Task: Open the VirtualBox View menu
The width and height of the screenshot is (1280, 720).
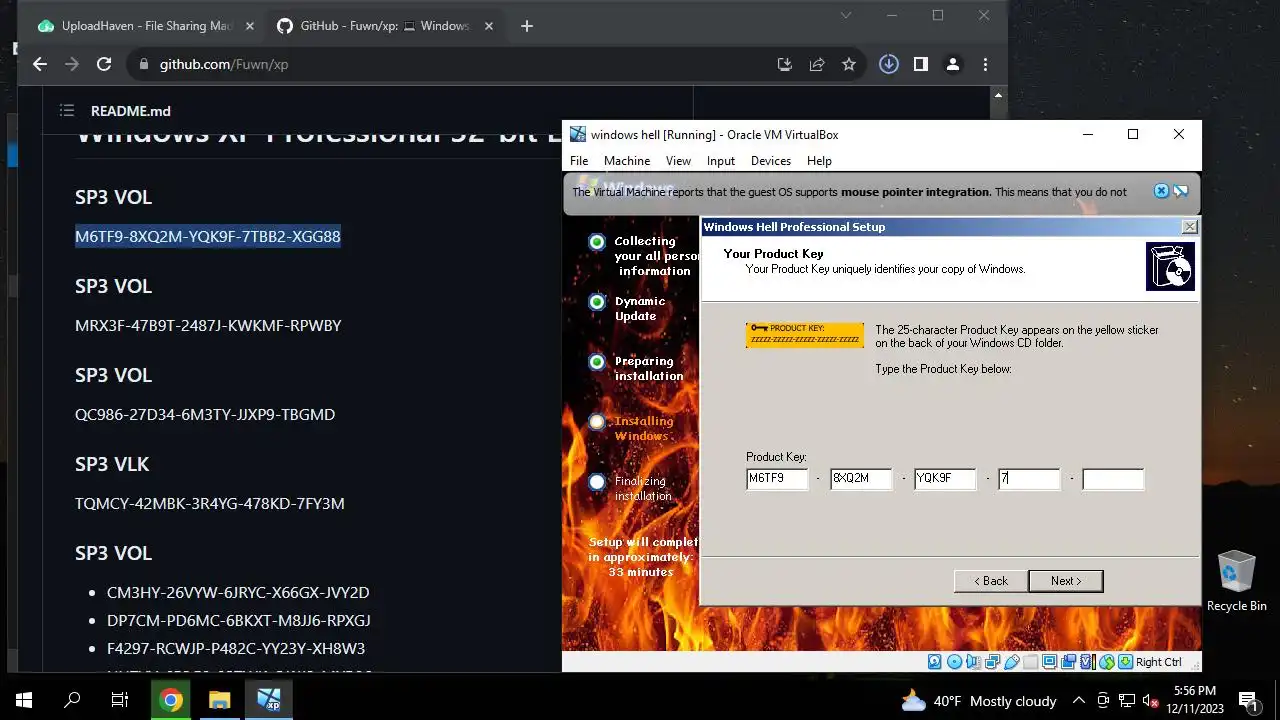Action: pos(678,161)
